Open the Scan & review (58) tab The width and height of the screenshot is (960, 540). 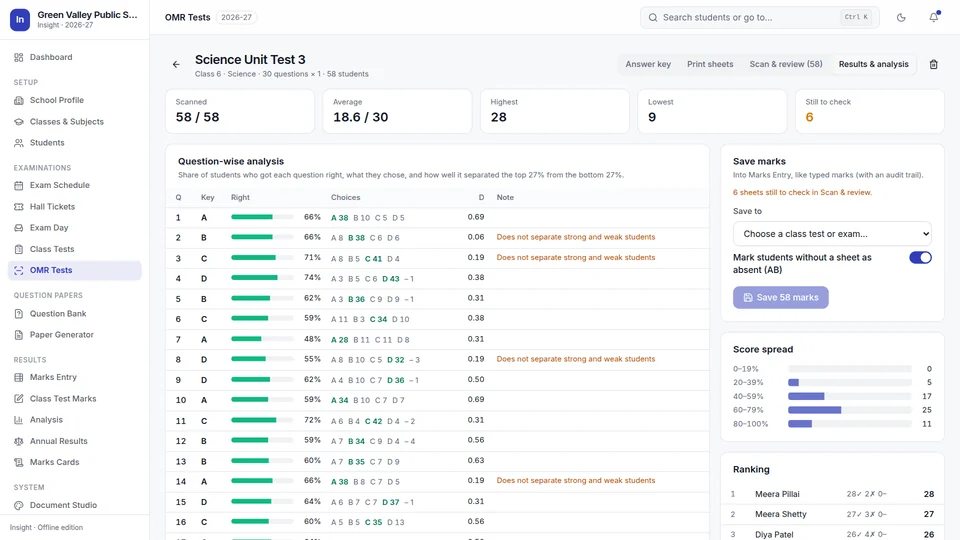(x=786, y=64)
